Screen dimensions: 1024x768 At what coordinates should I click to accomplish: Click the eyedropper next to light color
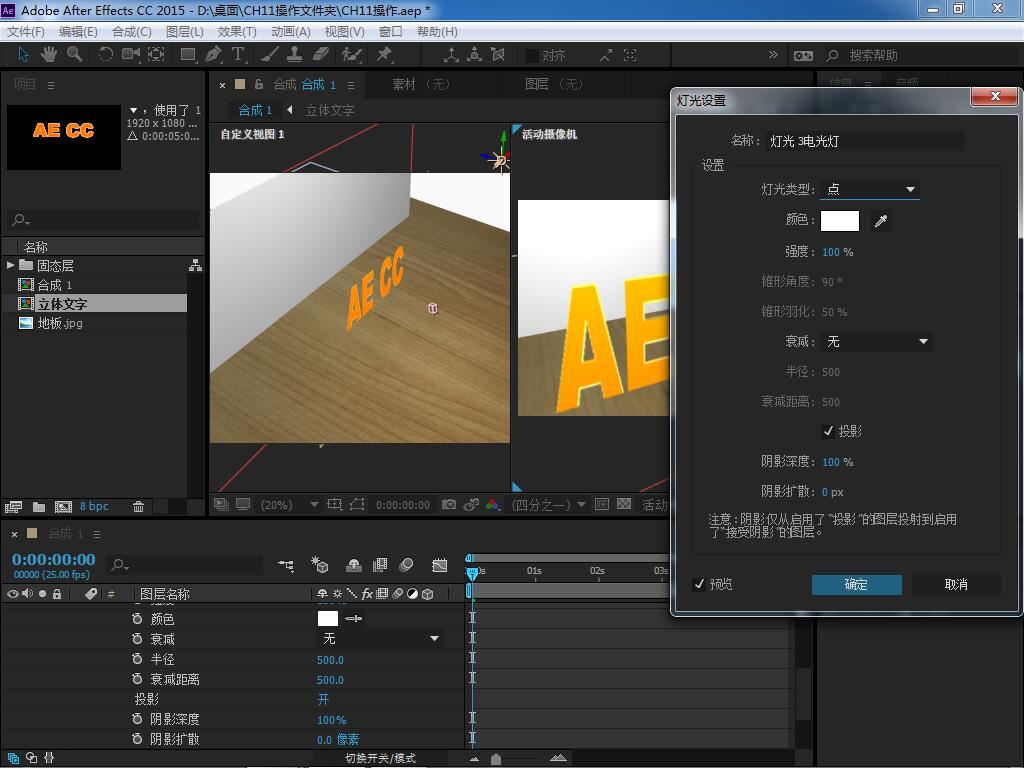(881, 221)
